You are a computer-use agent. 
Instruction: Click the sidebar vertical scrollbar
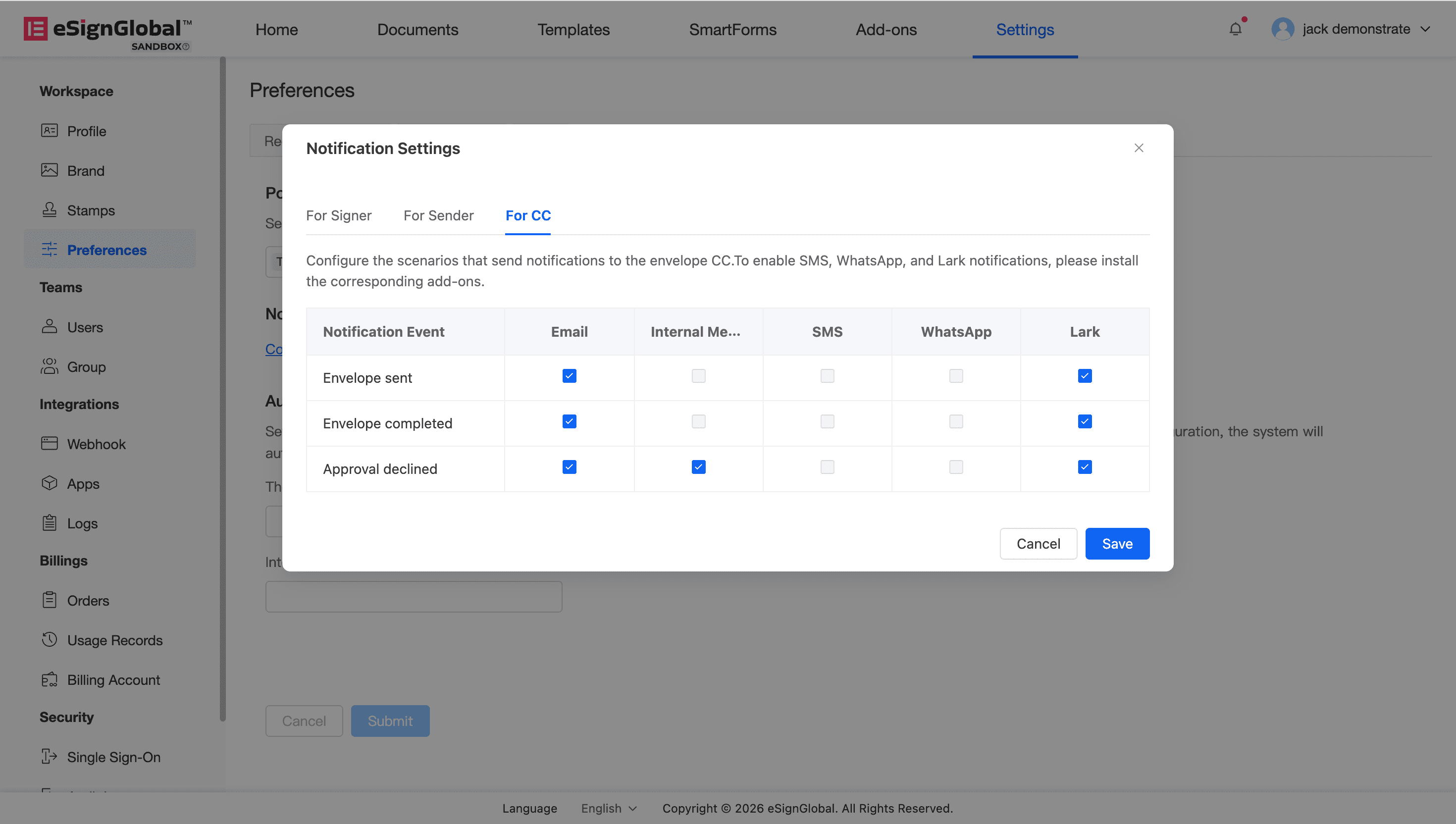222,388
